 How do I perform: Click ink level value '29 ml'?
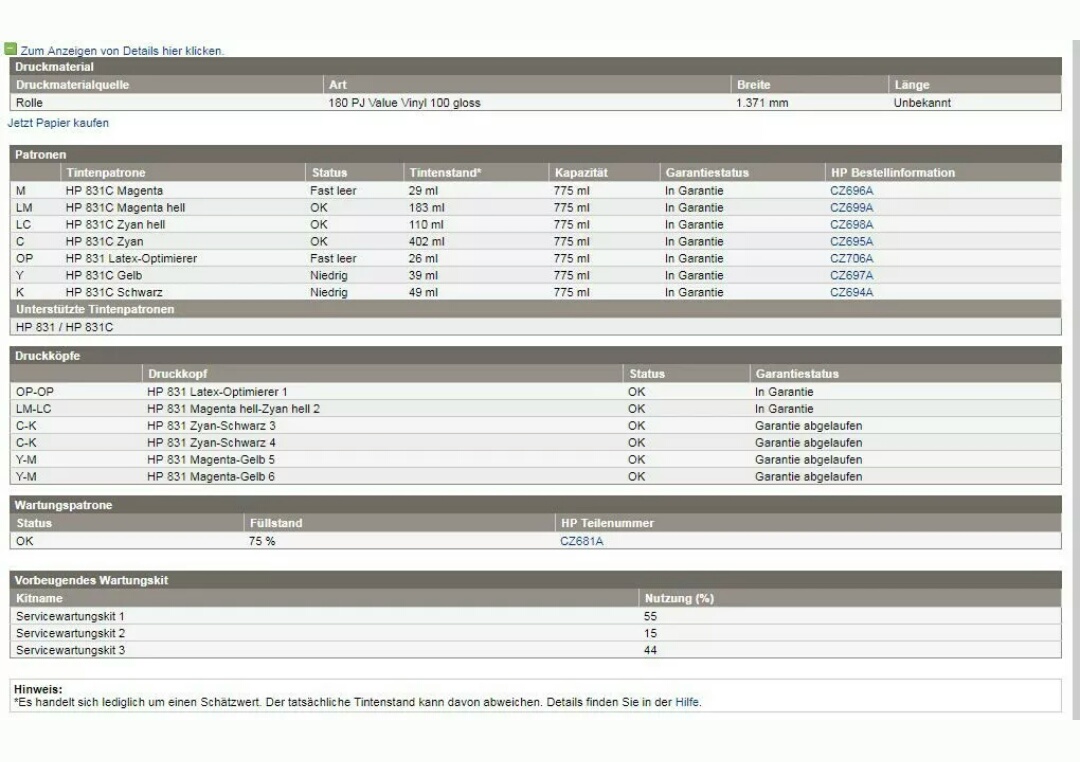click(423, 191)
